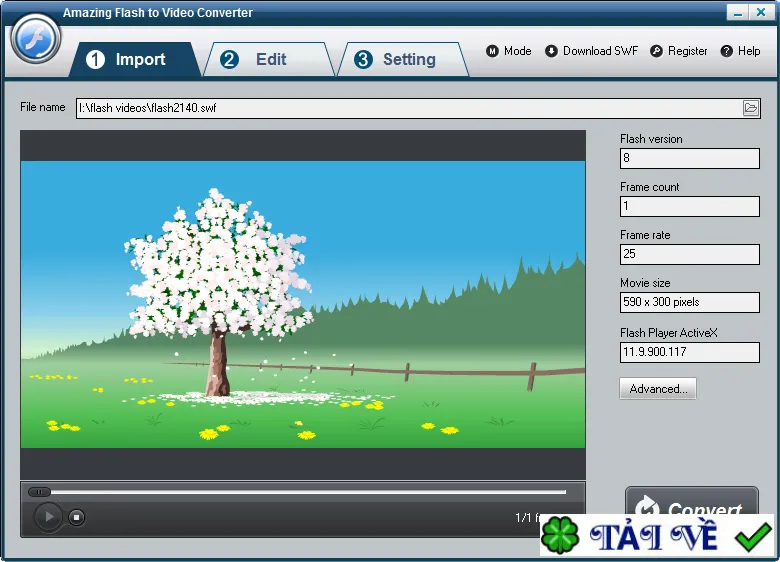780x562 pixels.
Task: Stop the flash preview playback
Action: click(76, 517)
